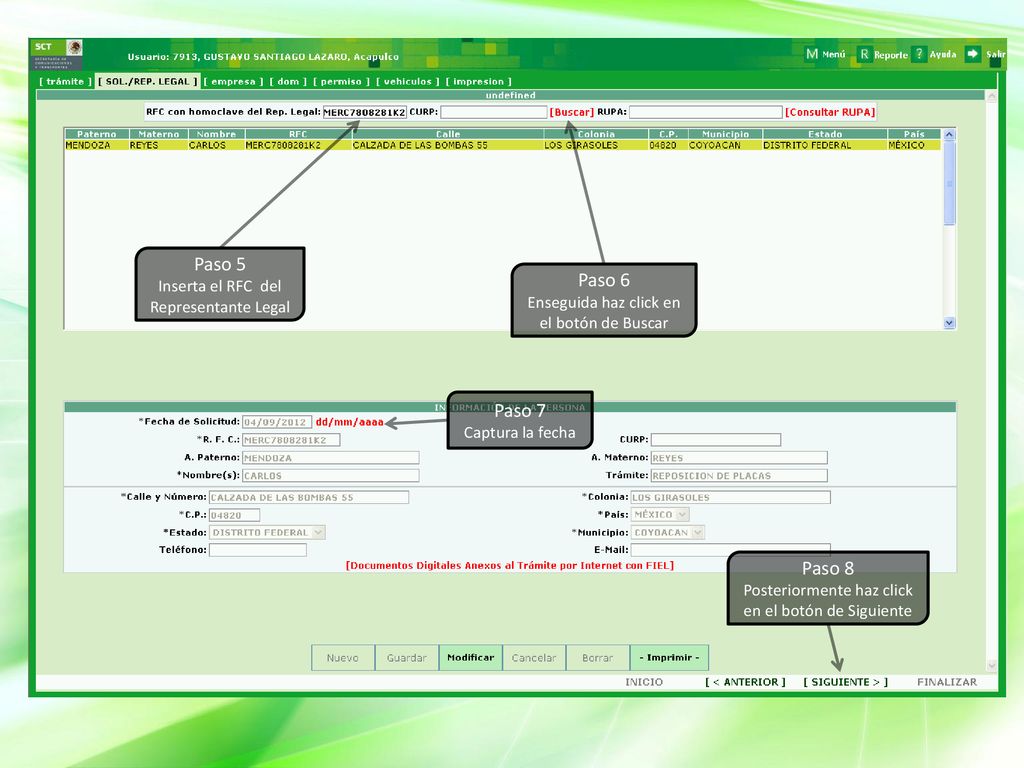Click the A. Paterno field

point(330,458)
